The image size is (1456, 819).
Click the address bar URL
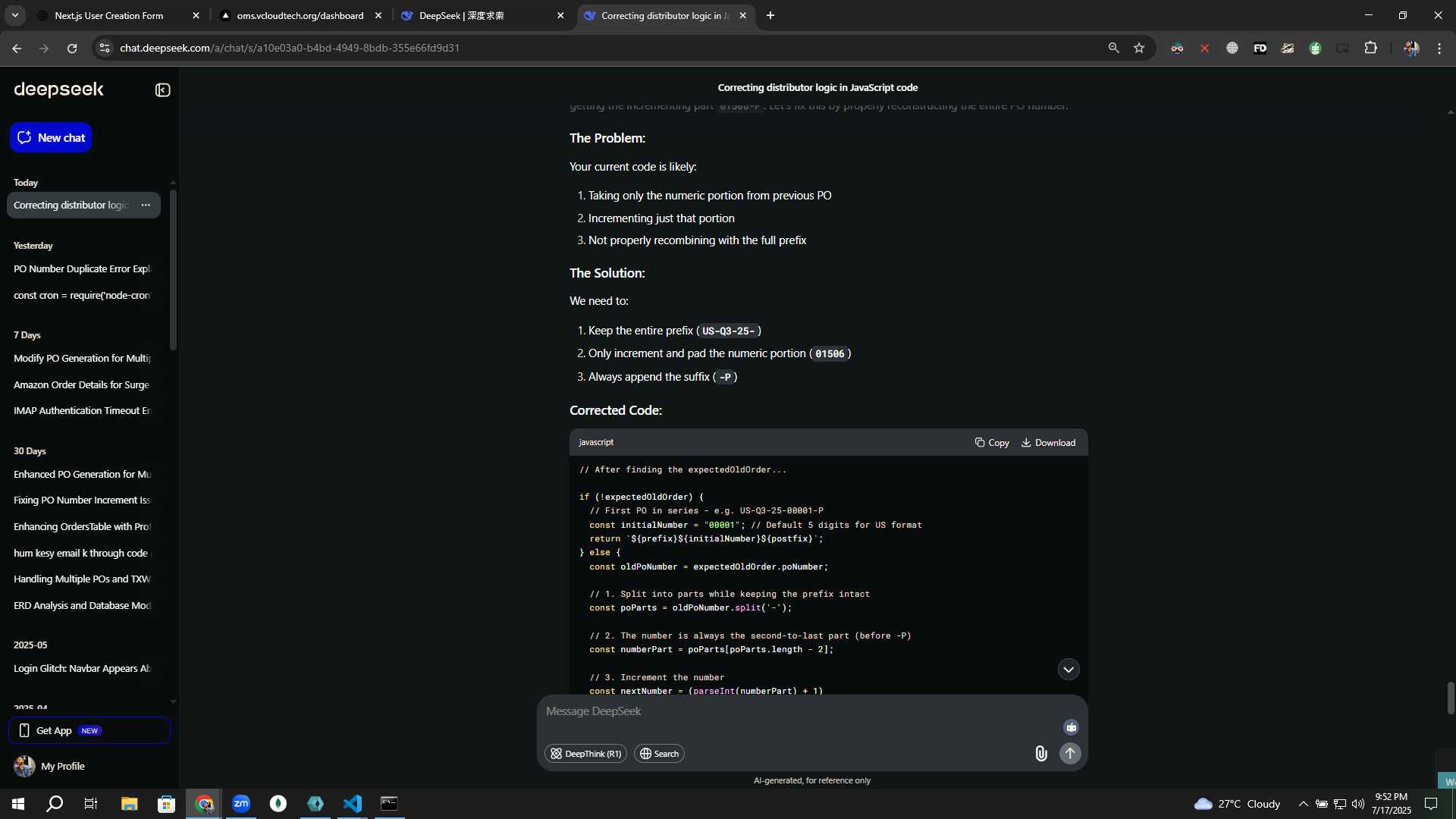coord(290,48)
